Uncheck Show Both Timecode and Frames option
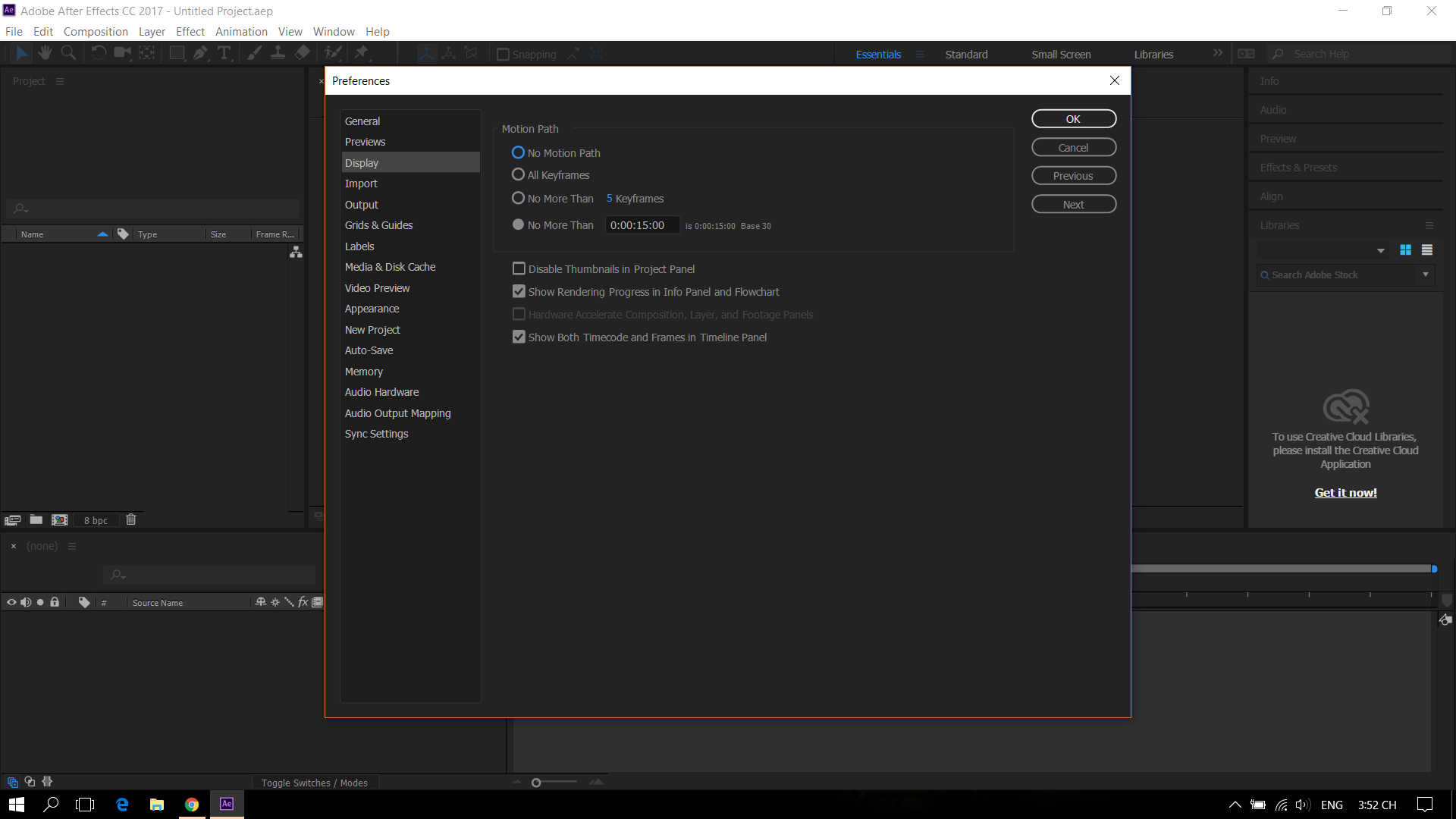This screenshot has width=1456, height=819. point(519,337)
